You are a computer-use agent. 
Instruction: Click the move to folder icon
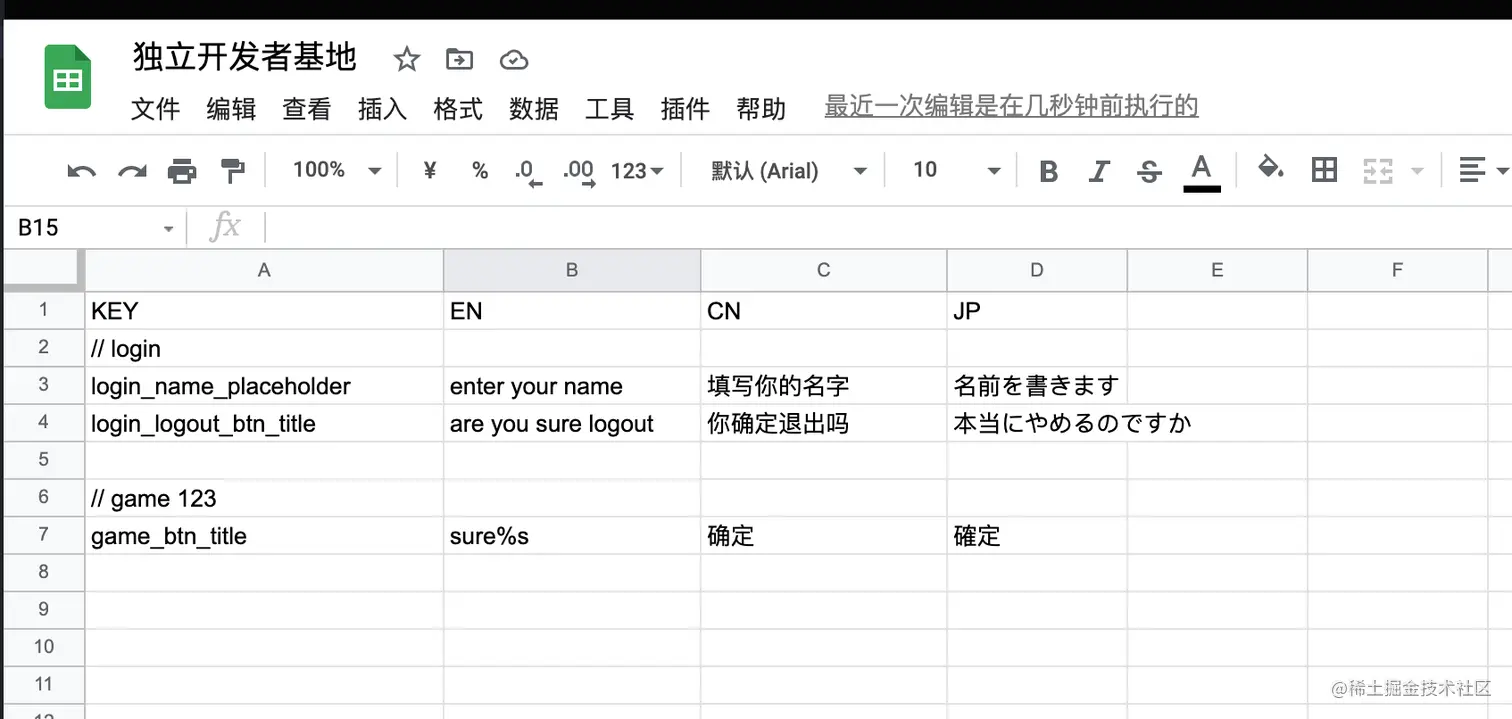pos(459,60)
